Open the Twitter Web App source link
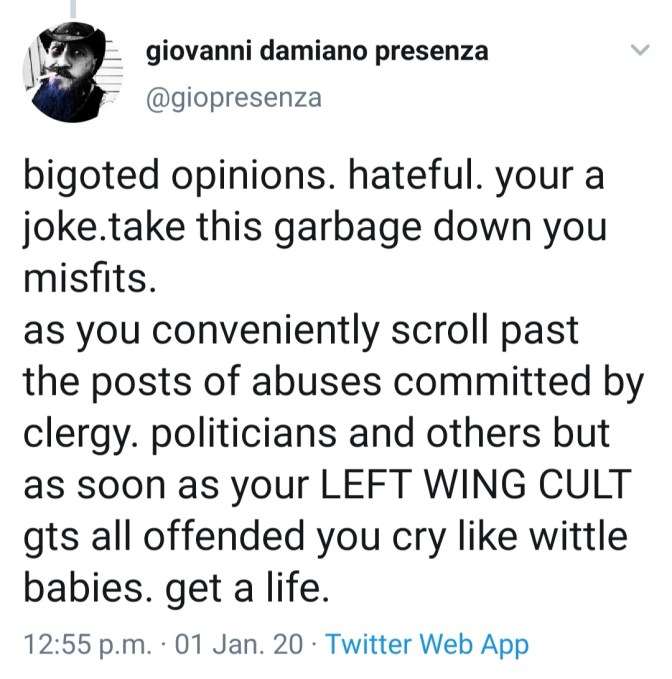The image size is (672, 679). click(427, 645)
